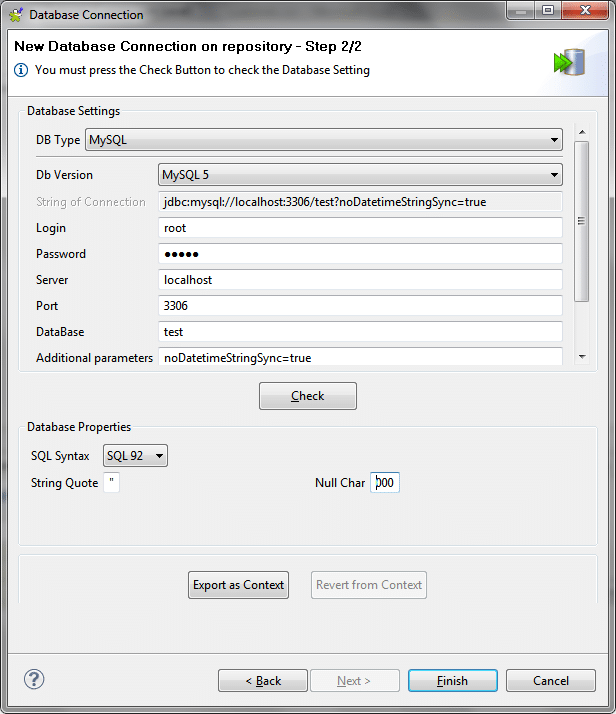The image size is (616, 714).
Task: Go back using the Back button
Action: tap(263, 681)
